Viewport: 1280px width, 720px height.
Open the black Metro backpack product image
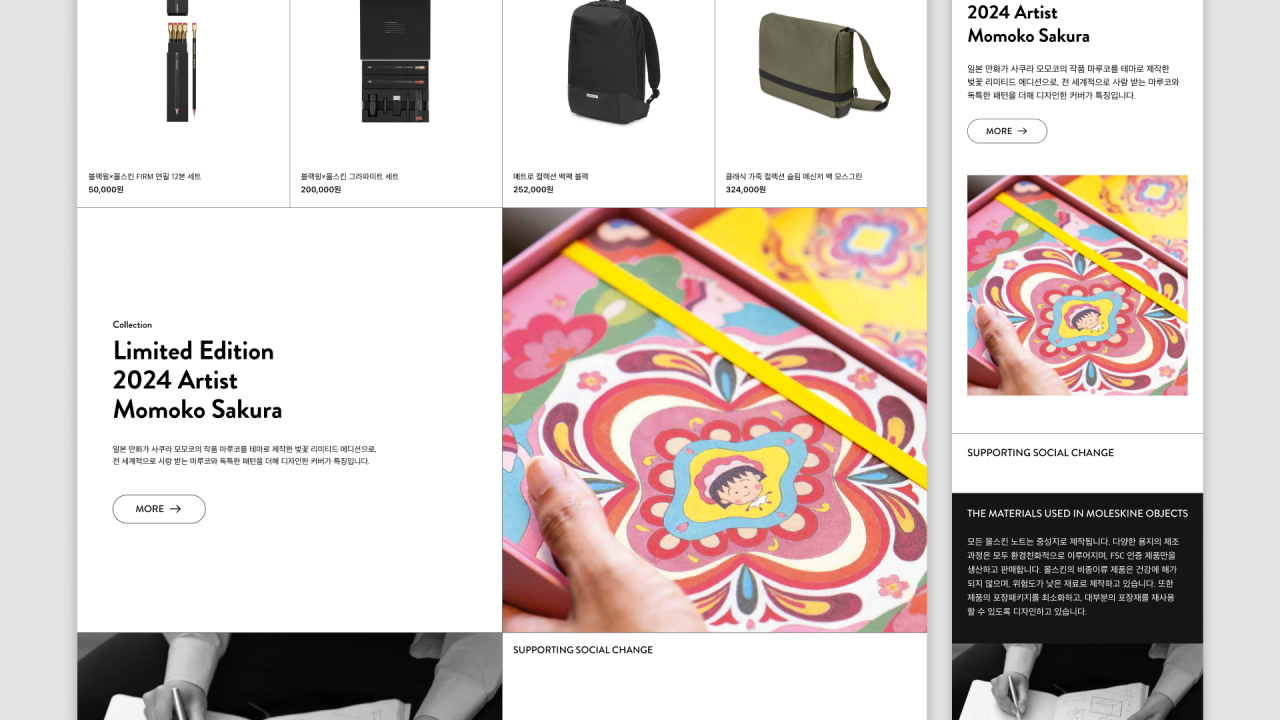[x=609, y=60]
